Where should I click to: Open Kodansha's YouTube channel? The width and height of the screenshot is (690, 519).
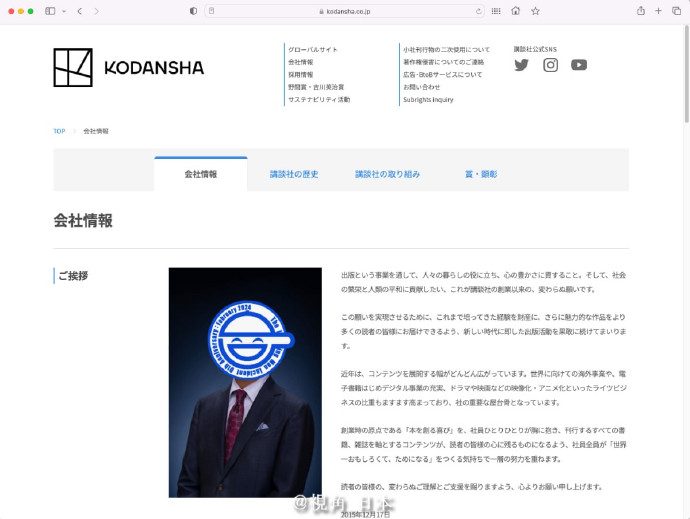pos(579,65)
